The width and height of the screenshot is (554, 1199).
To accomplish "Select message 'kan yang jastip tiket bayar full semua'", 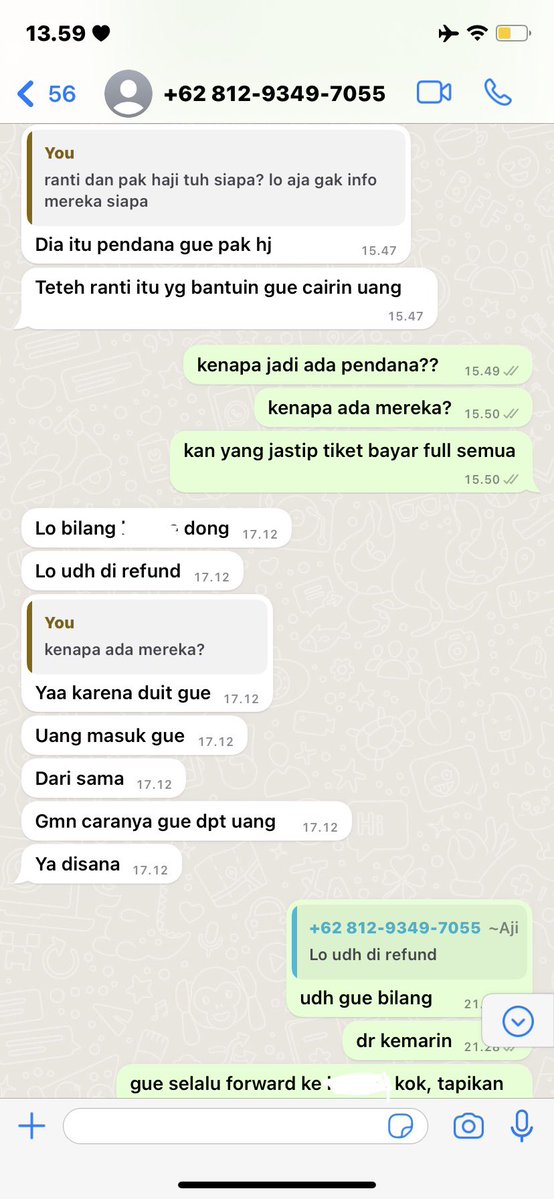I will [x=350, y=461].
